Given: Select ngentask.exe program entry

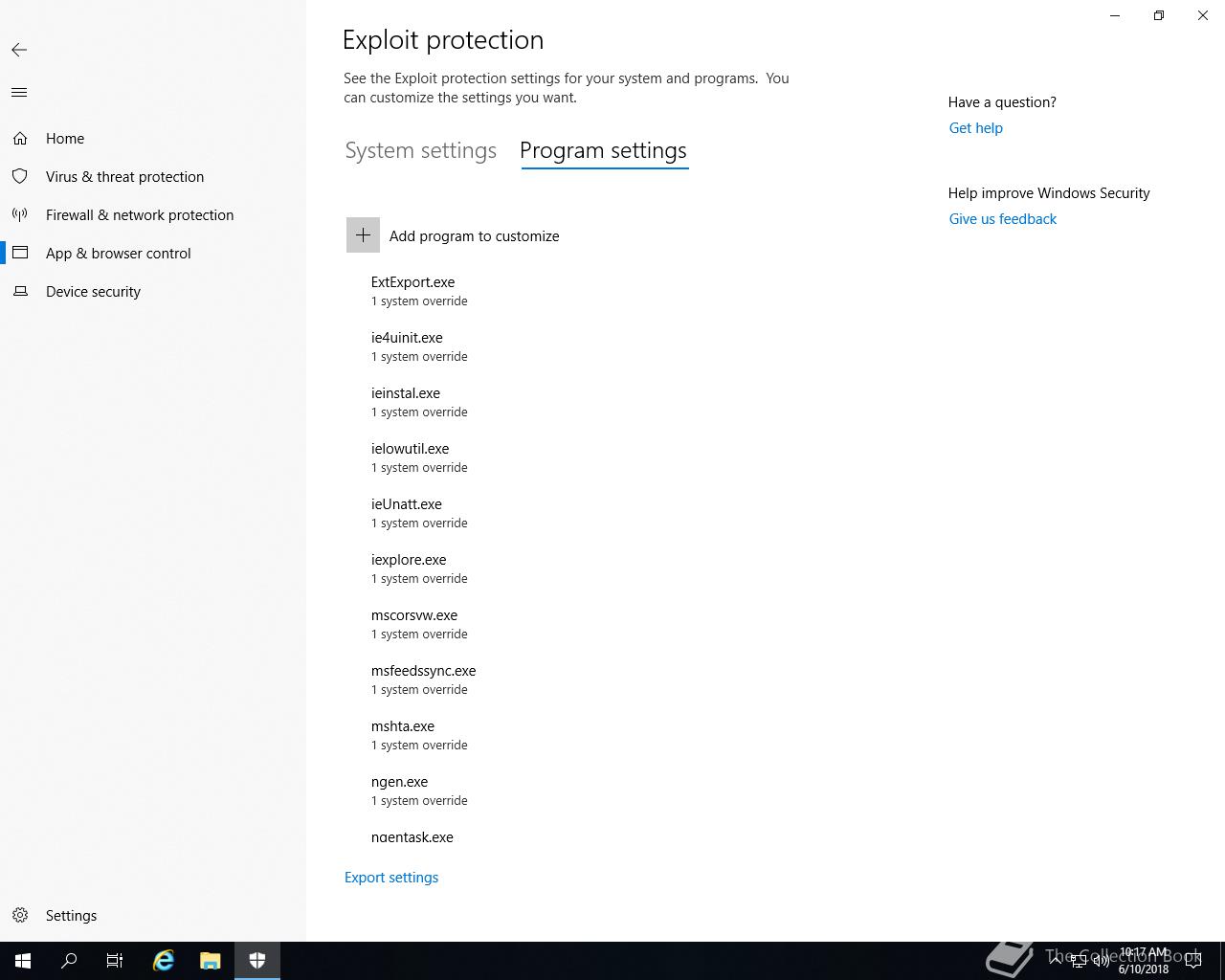Looking at the screenshot, I should coord(412,837).
